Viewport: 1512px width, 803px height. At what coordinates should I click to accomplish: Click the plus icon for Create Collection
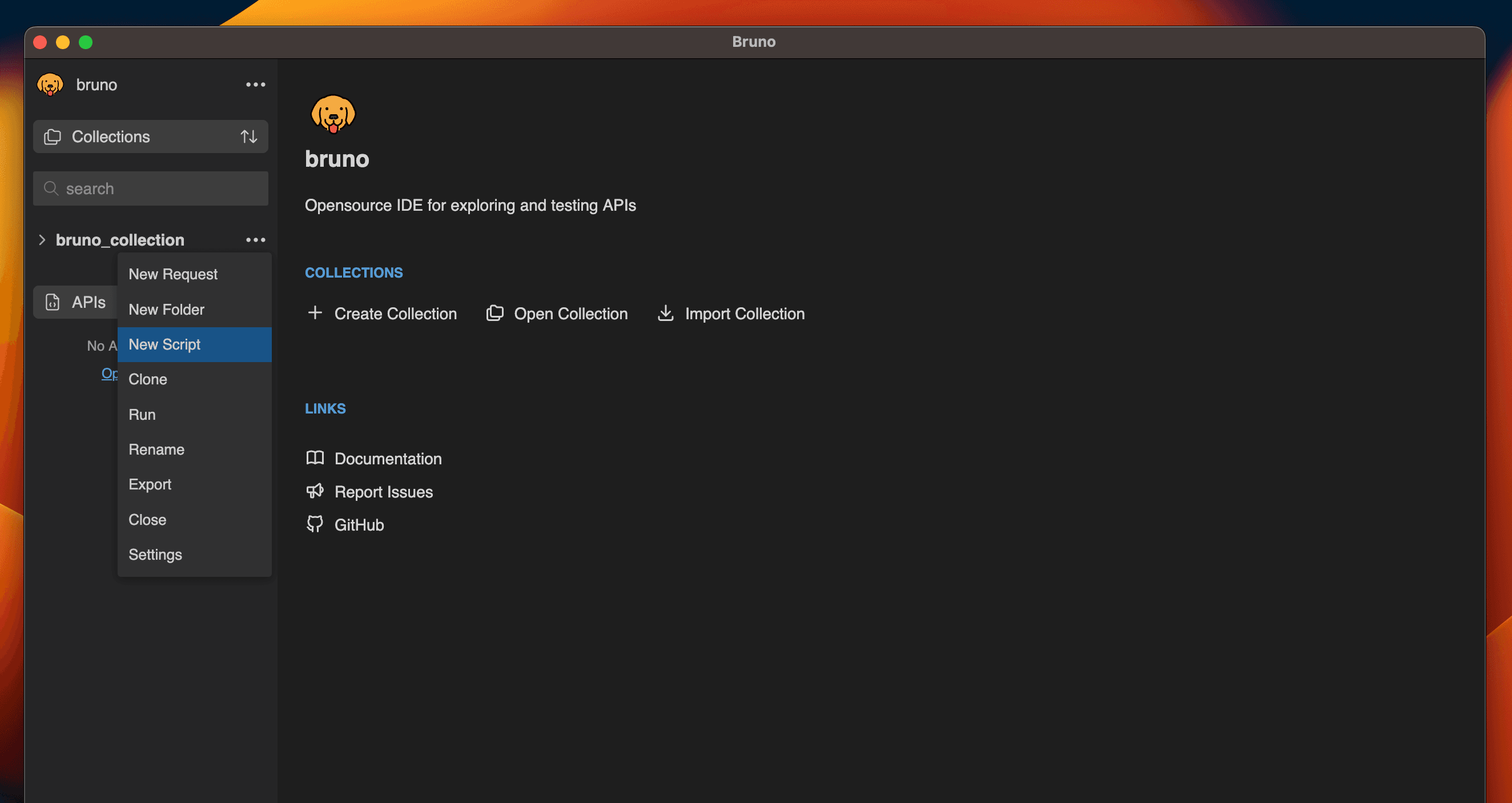315,313
